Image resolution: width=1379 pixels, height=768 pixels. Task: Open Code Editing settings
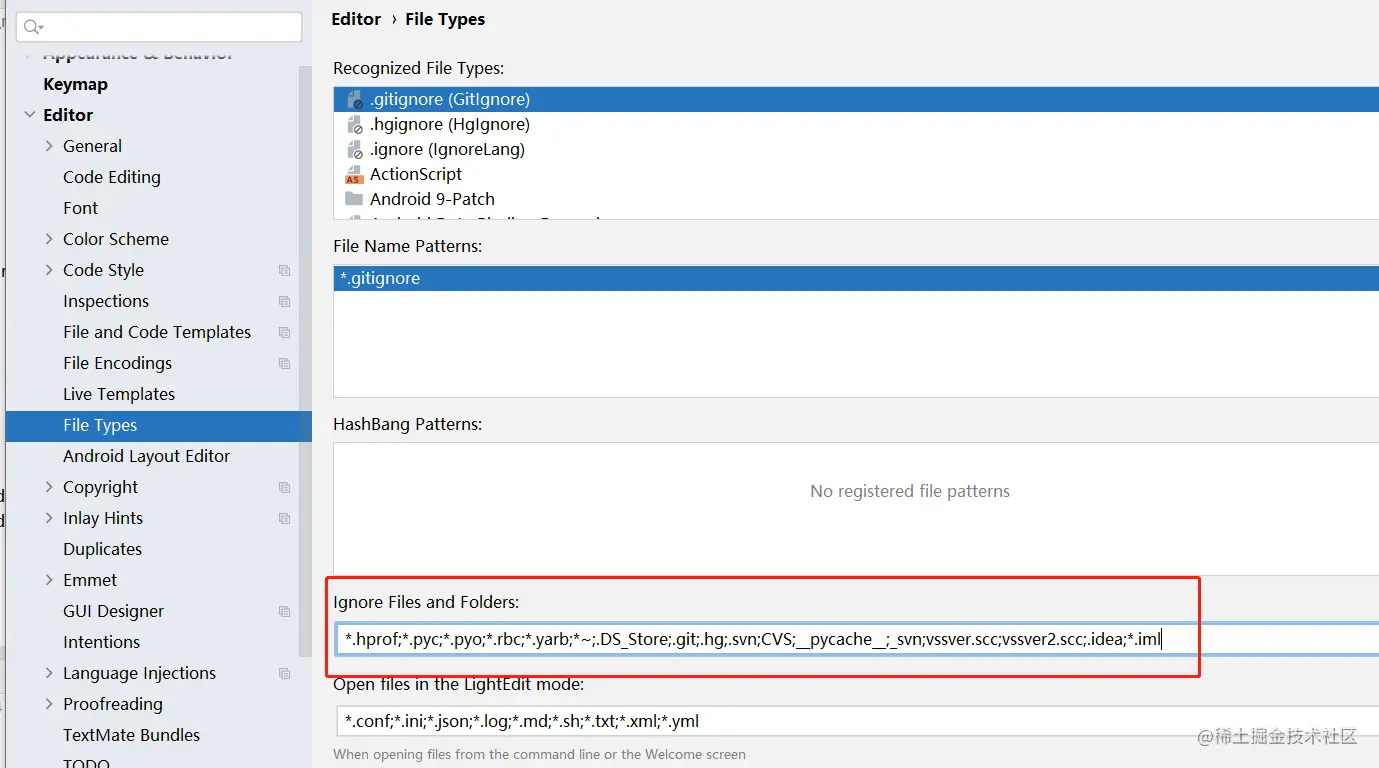tap(112, 177)
